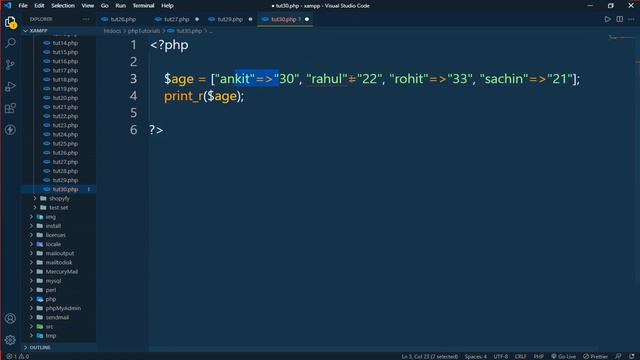Open the File menu
The width and height of the screenshot is (640, 360).
tap(23, 6)
